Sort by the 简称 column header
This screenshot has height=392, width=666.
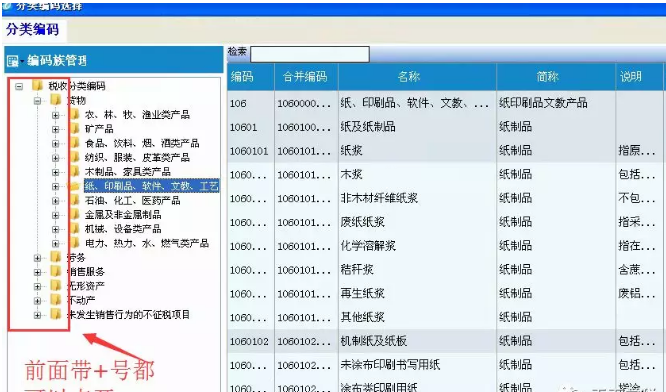click(x=556, y=77)
